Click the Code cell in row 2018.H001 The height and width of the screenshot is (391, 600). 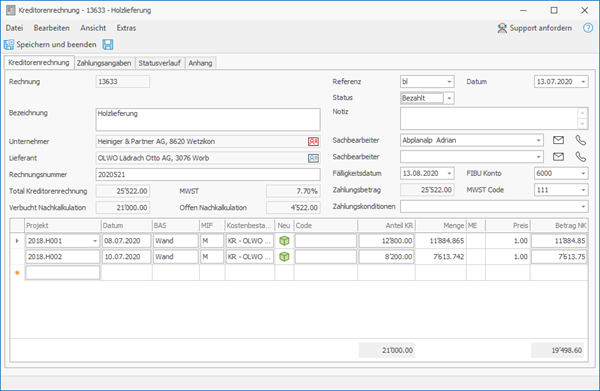(x=326, y=241)
